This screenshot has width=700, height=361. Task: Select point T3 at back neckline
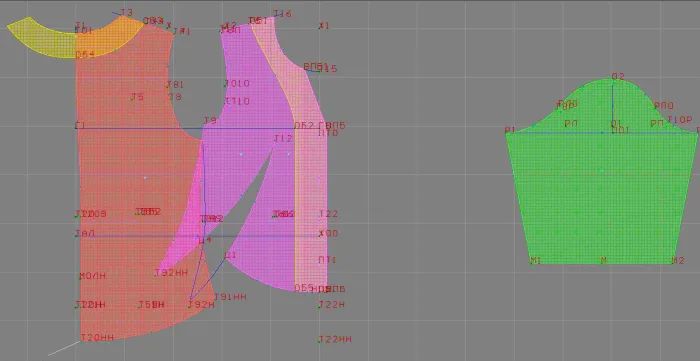pyautogui.click(x=127, y=12)
